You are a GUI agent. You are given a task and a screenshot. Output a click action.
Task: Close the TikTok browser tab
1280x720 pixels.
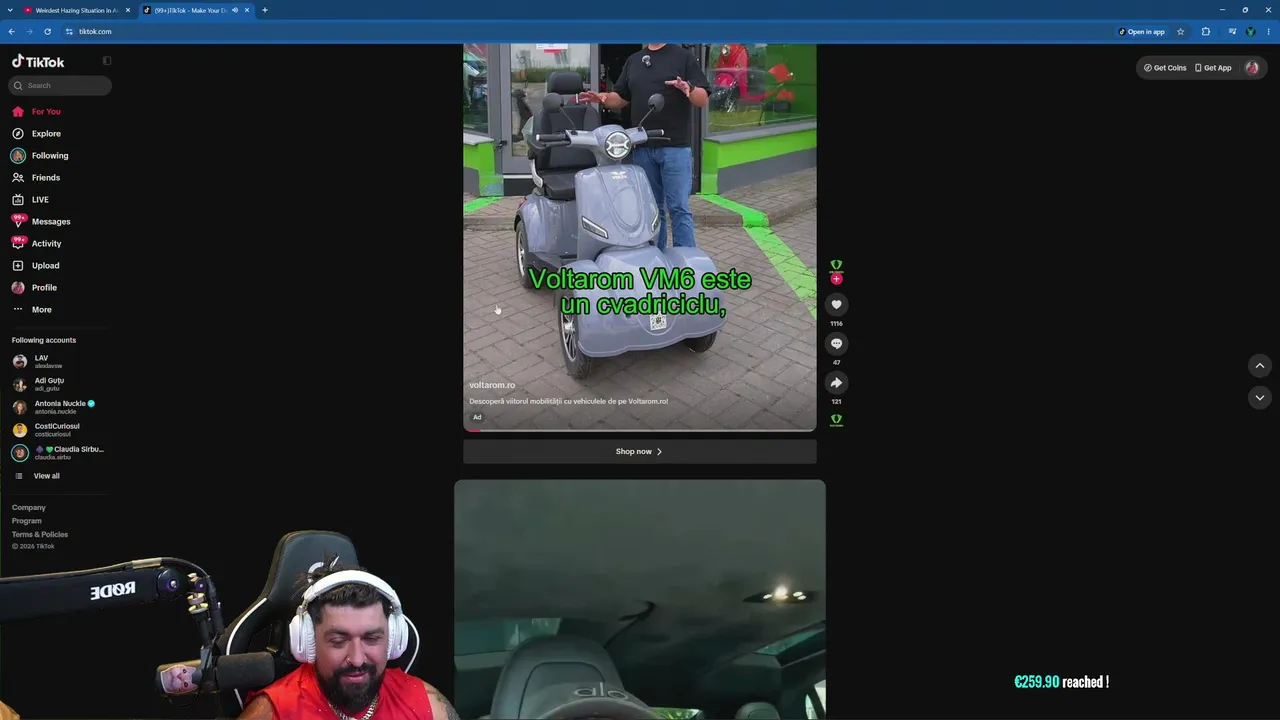click(247, 10)
